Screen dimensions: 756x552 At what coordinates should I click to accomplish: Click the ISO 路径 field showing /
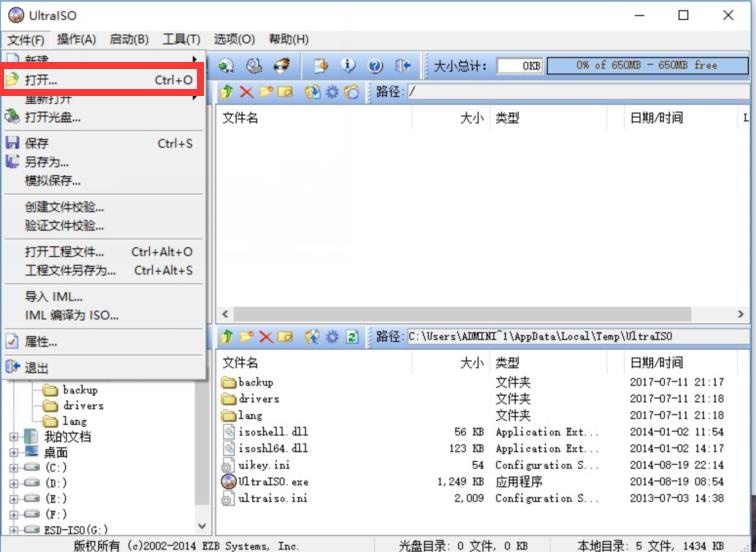(578, 92)
